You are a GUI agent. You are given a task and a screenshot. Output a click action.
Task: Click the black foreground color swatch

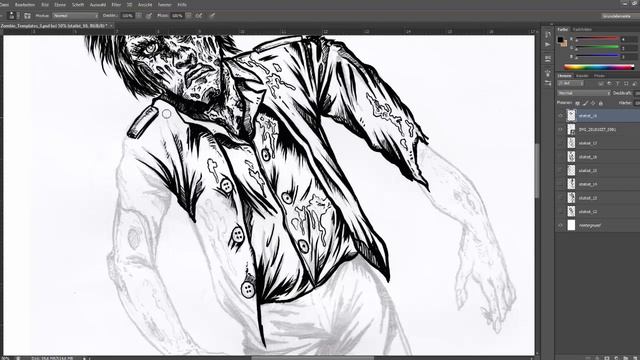[561, 40]
